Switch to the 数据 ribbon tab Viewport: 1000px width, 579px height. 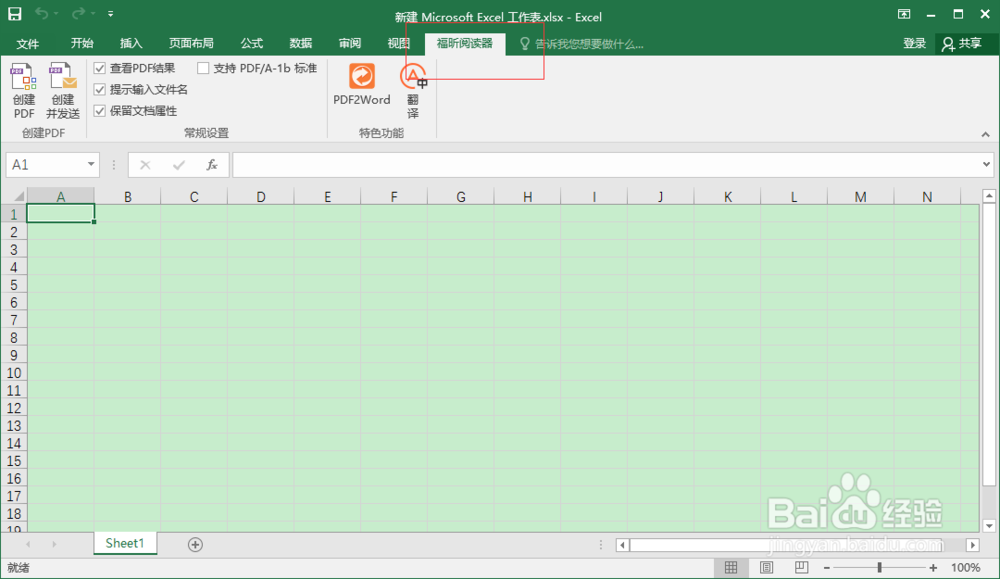pos(300,43)
